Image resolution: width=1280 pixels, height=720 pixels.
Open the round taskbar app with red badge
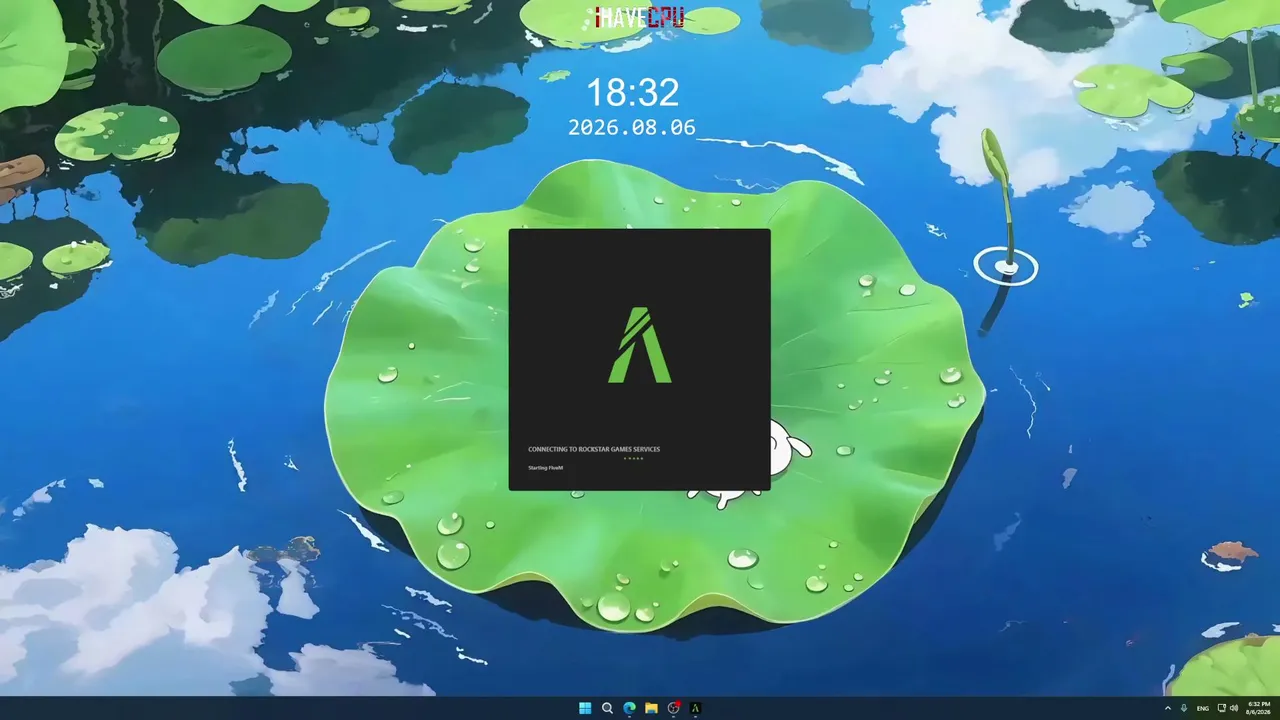pos(673,708)
